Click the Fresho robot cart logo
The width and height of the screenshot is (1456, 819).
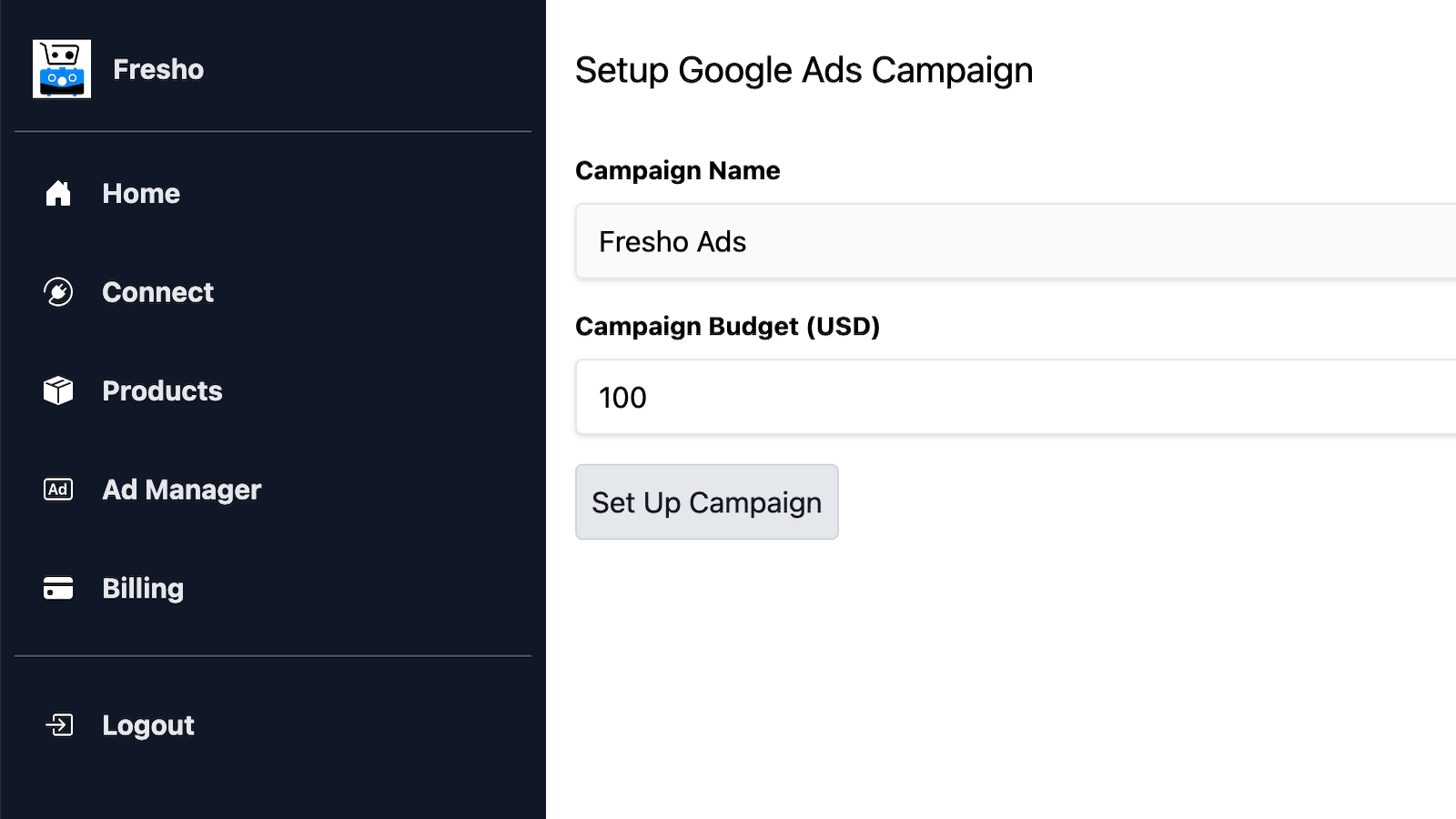(62, 69)
